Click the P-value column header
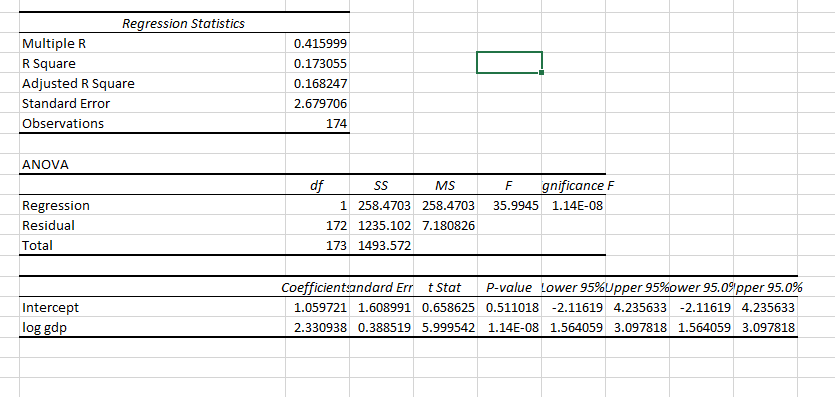Screen dimensions: 835x397 click(x=509, y=288)
